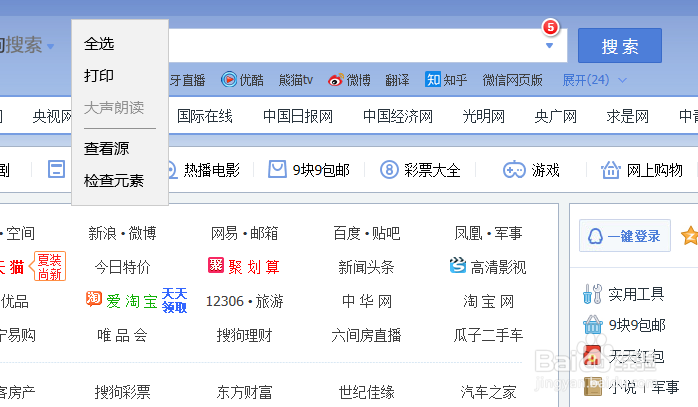This screenshot has width=698, height=407.
Task: Visit 光明网 link
Action: (x=483, y=117)
